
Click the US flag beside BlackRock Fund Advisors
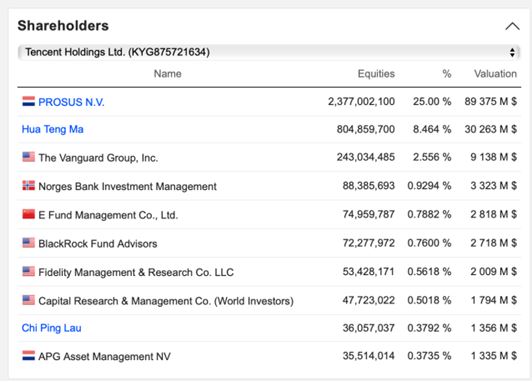click(28, 243)
